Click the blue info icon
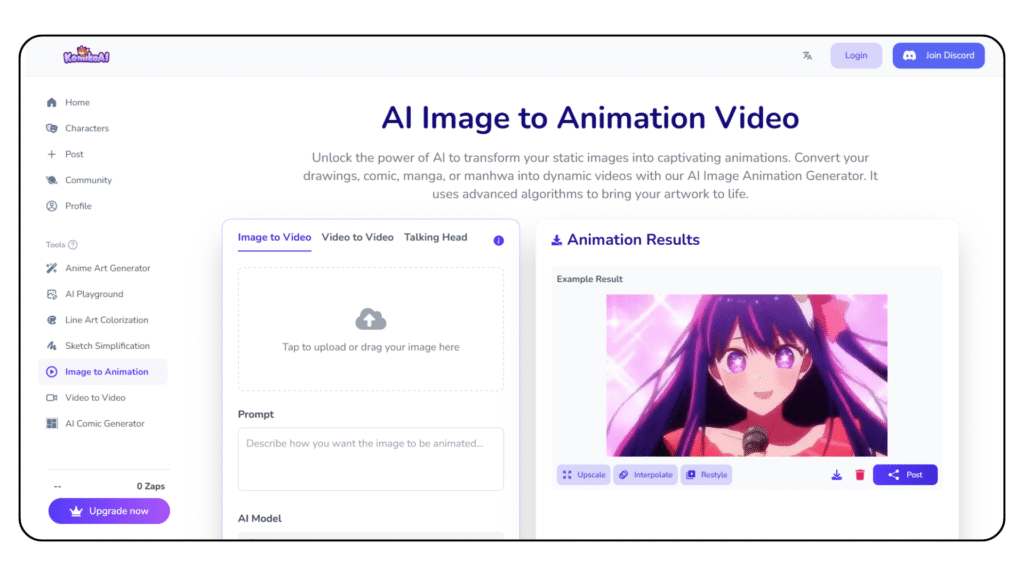The image size is (1024, 576). pyautogui.click(x=498, y=241)
